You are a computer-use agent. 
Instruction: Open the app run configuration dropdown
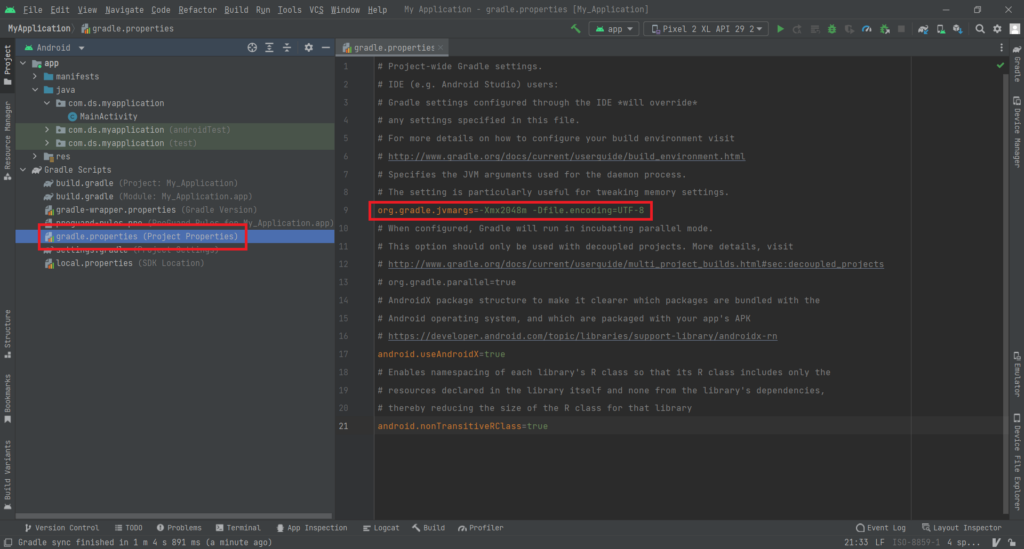pos(614,29)
